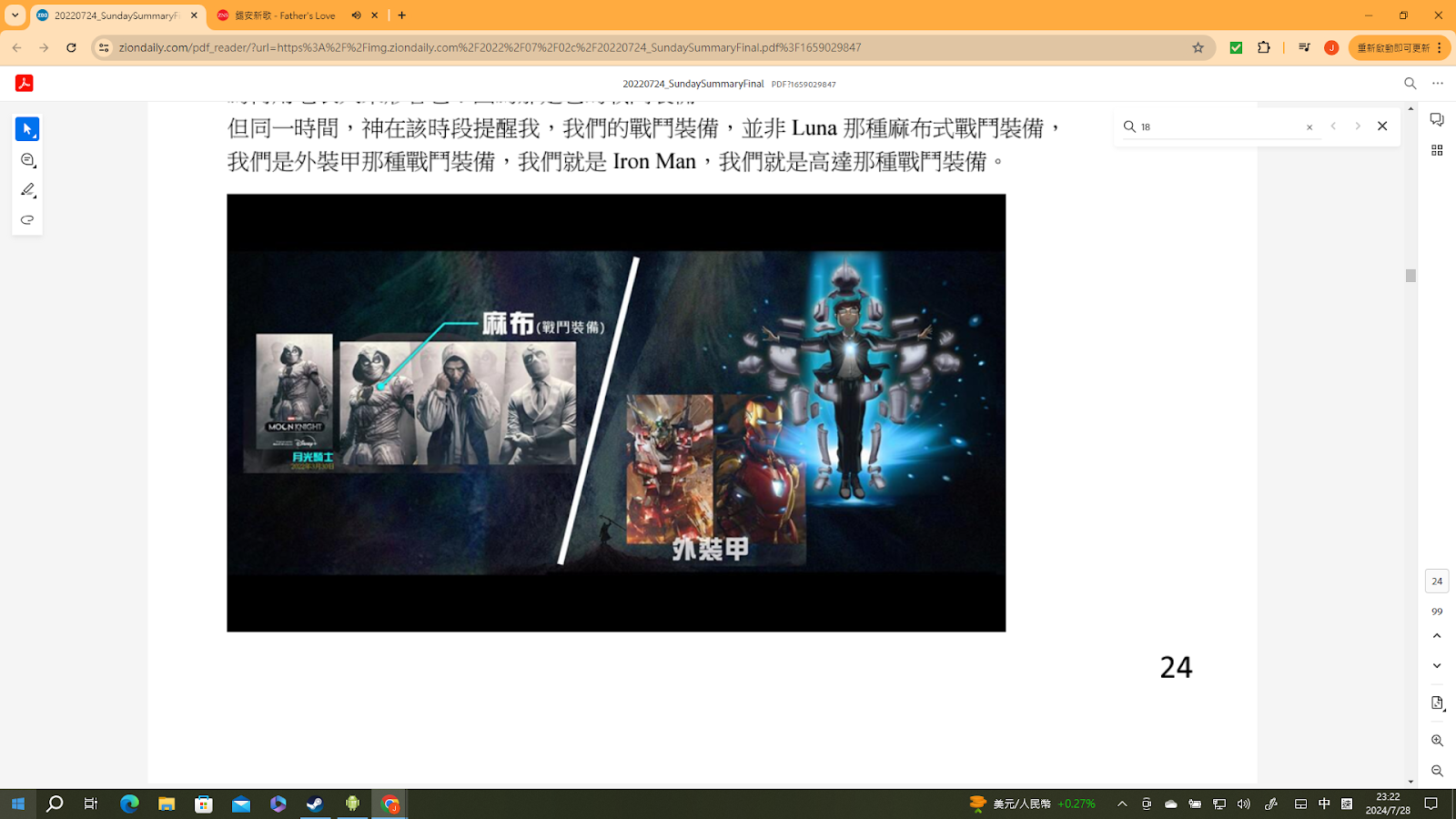
Task: Open the Windows Start menu
Action: pos(17,804)
